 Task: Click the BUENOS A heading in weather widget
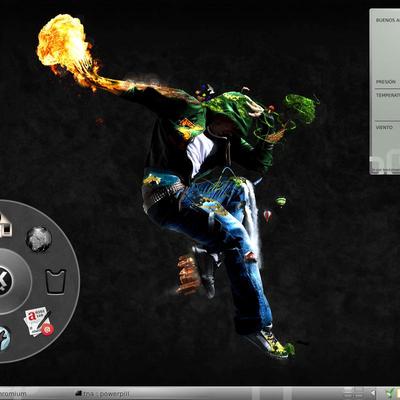point(388,20)
